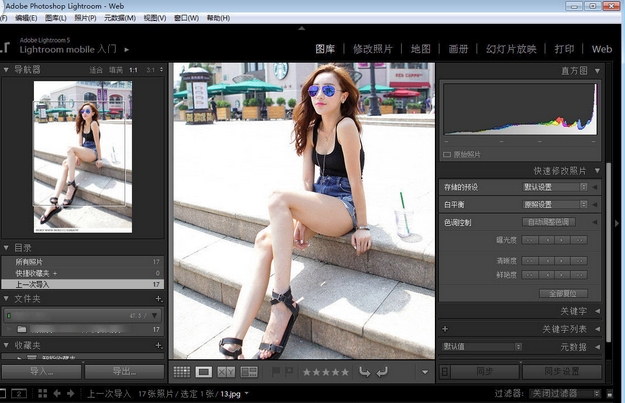Click the navigator preview thumbnail

pyautogui.click(x=83, y=157)
